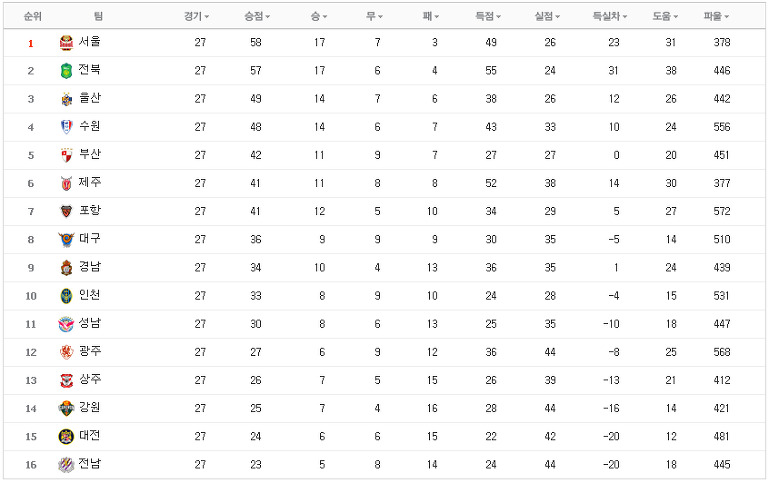Click the 대구 team crest icon
Screen dimensions: 769x483
pos(66,239)
